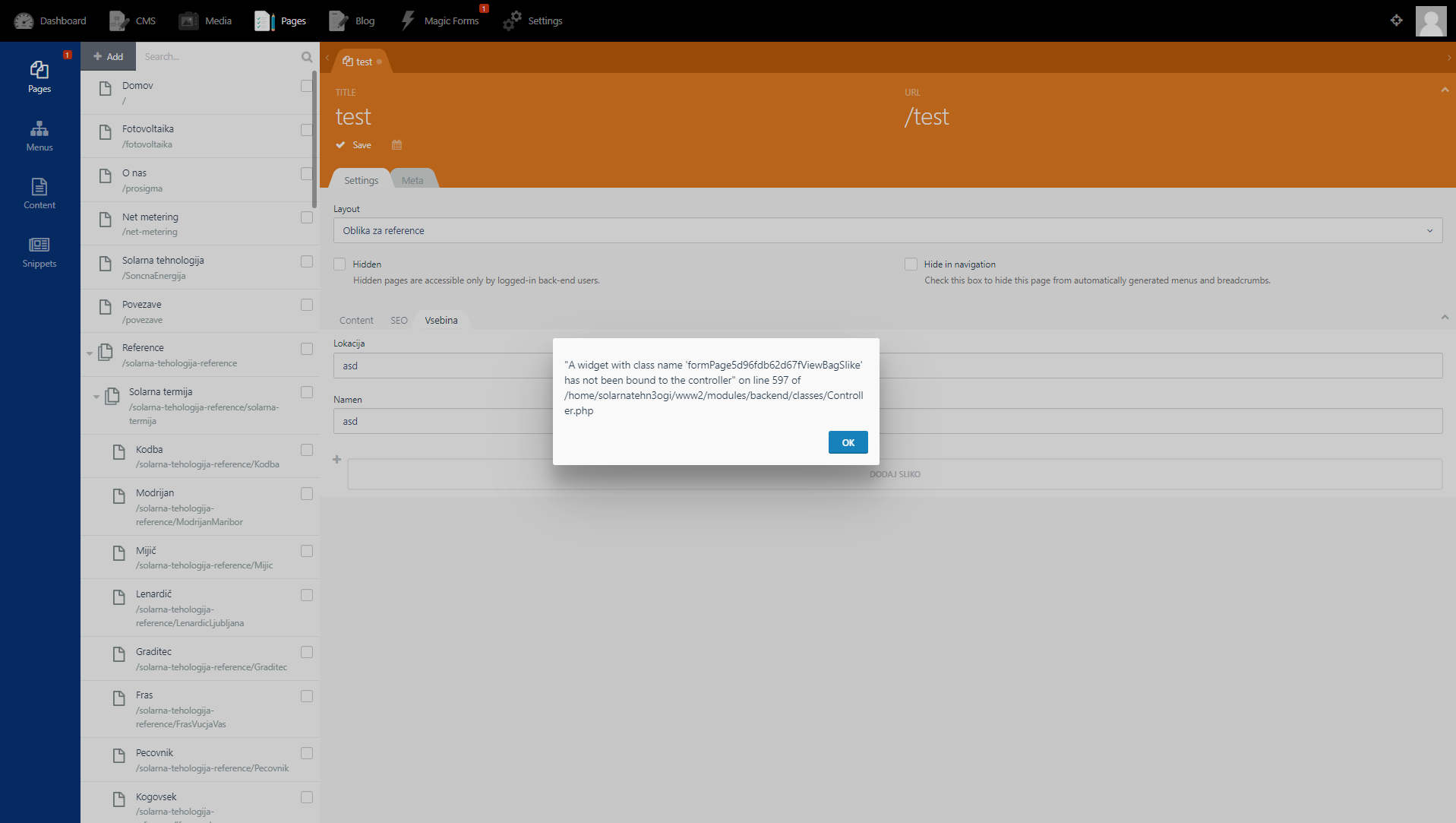Collapse the Reference page tree item
Screen dimensions: 1456x823
(89, 353)
